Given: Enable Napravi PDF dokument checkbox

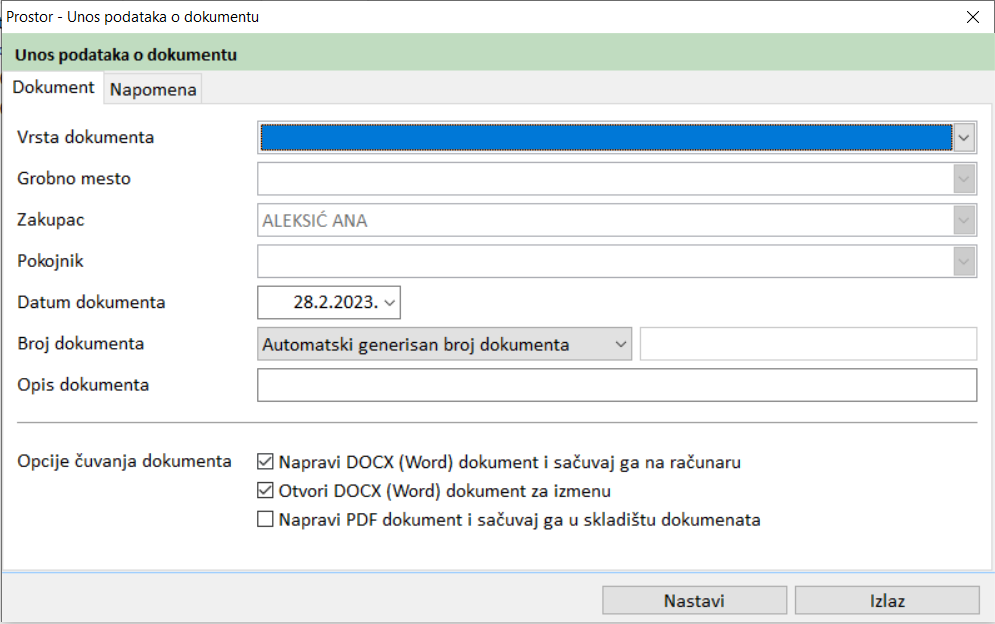Looking at the screenshot, I should [265, 520].
